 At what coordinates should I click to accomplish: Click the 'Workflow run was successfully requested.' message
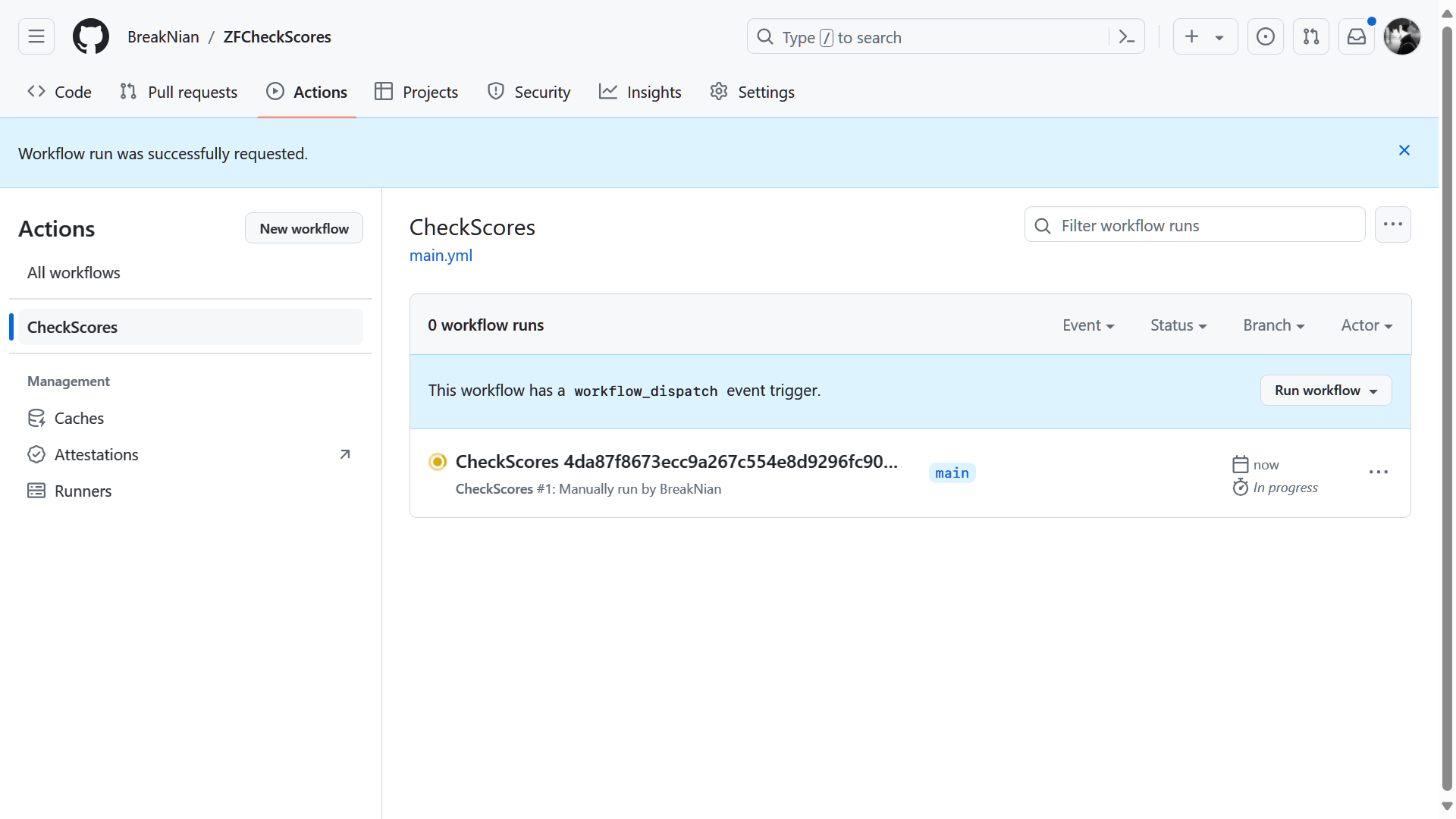coord(163,154)
